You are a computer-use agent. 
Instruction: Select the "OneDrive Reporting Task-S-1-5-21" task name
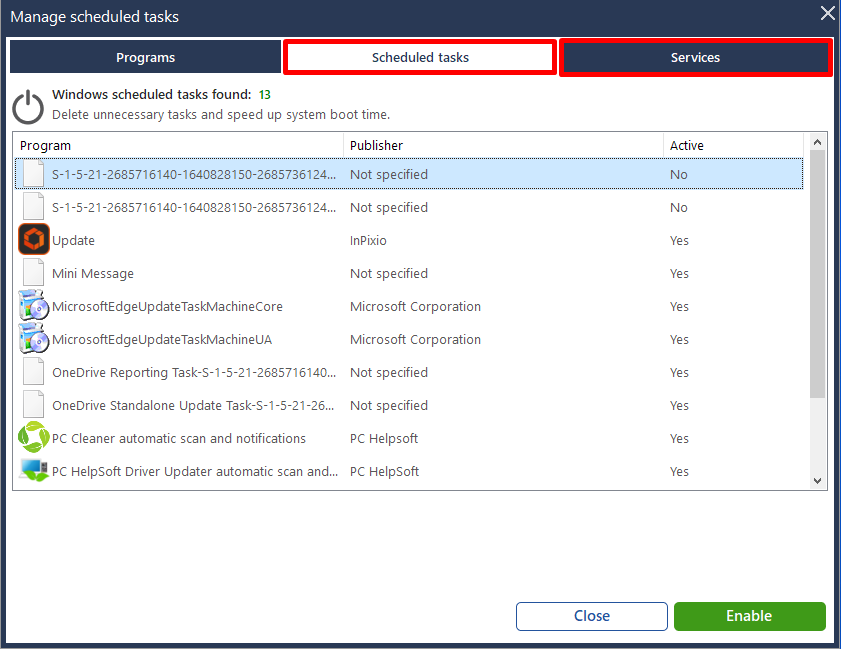pos(194,372)
